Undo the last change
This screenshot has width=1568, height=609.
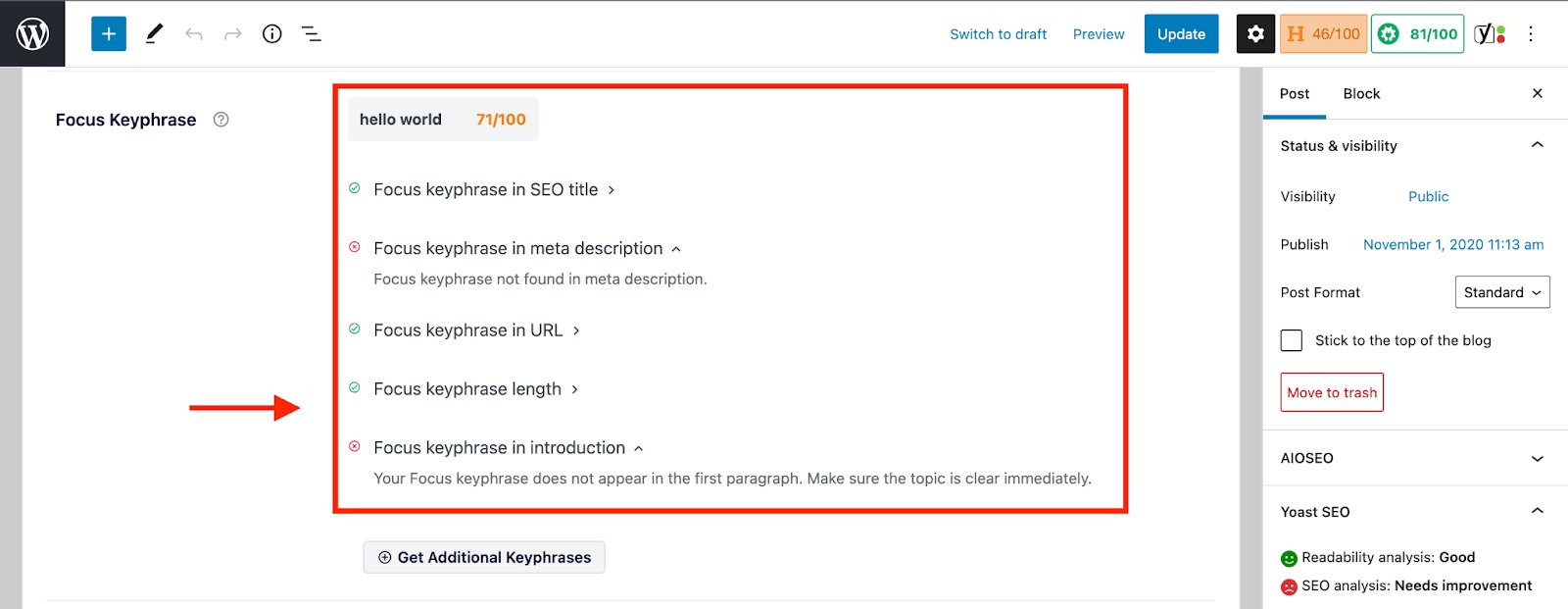(194, 32)
